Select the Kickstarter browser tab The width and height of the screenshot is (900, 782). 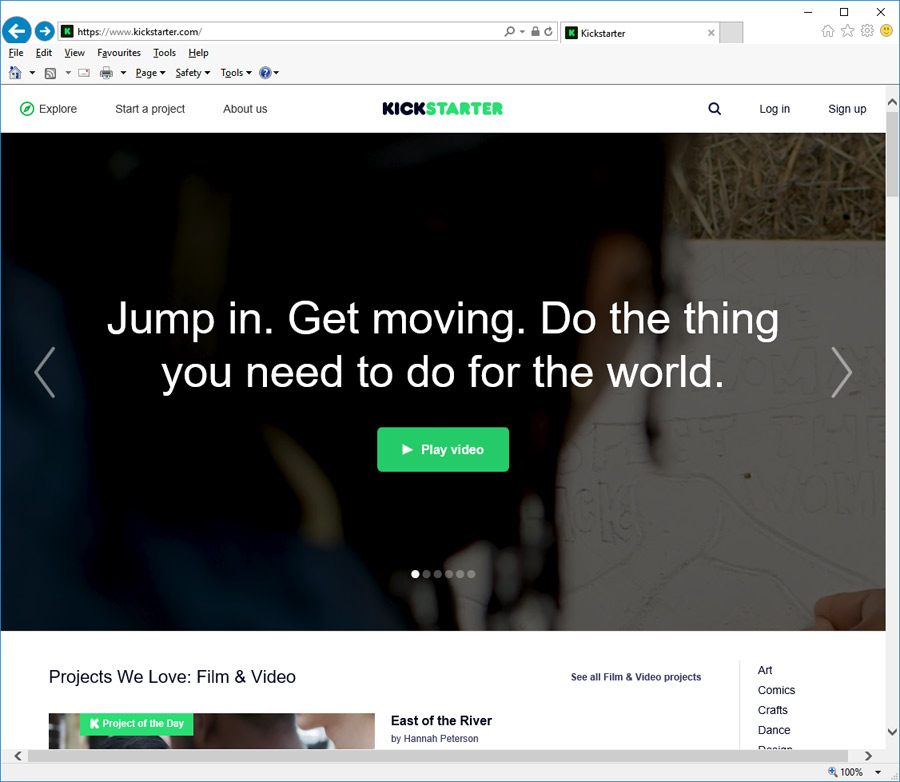point(638,33)
